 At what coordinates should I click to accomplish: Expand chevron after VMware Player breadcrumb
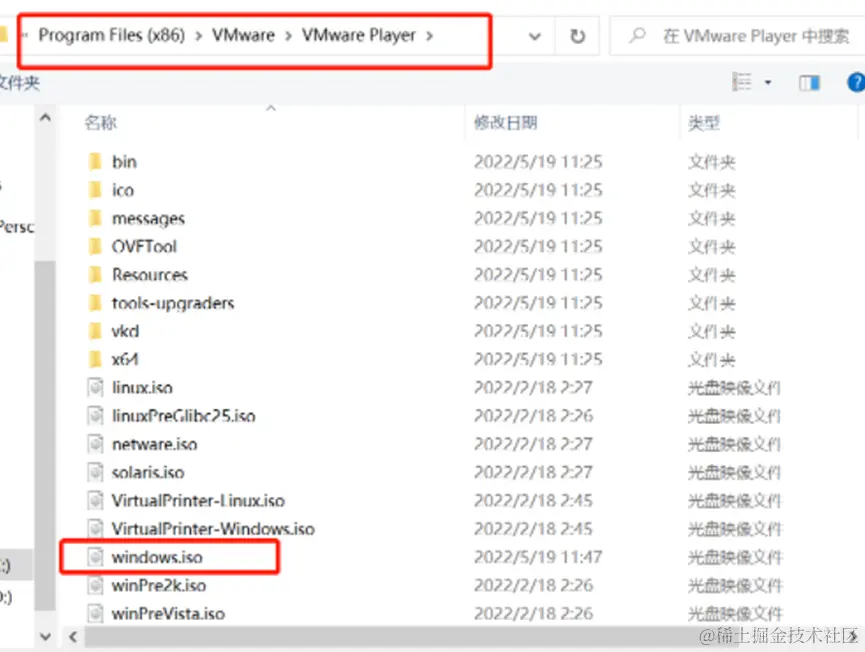(x=430, y=36)
